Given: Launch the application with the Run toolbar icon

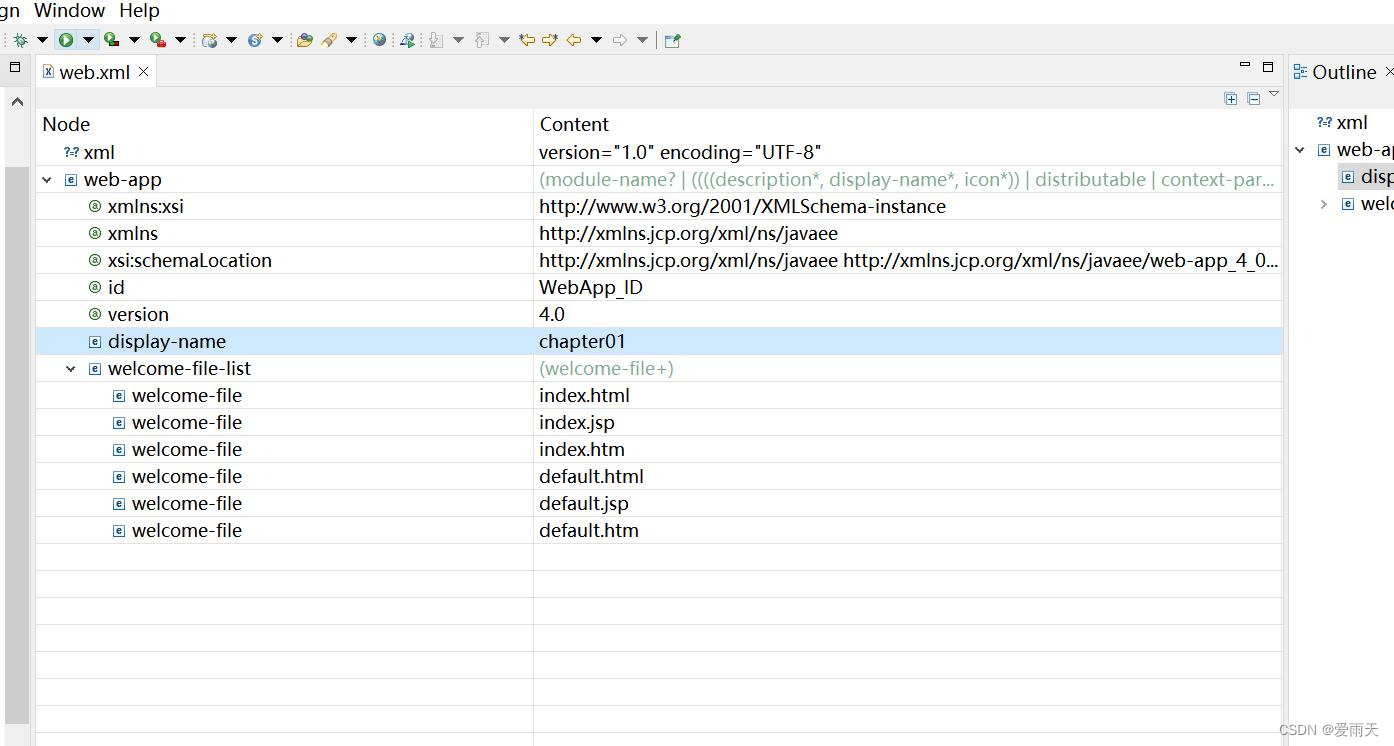Looking at the screenshot, I should [x=64, y=39].
